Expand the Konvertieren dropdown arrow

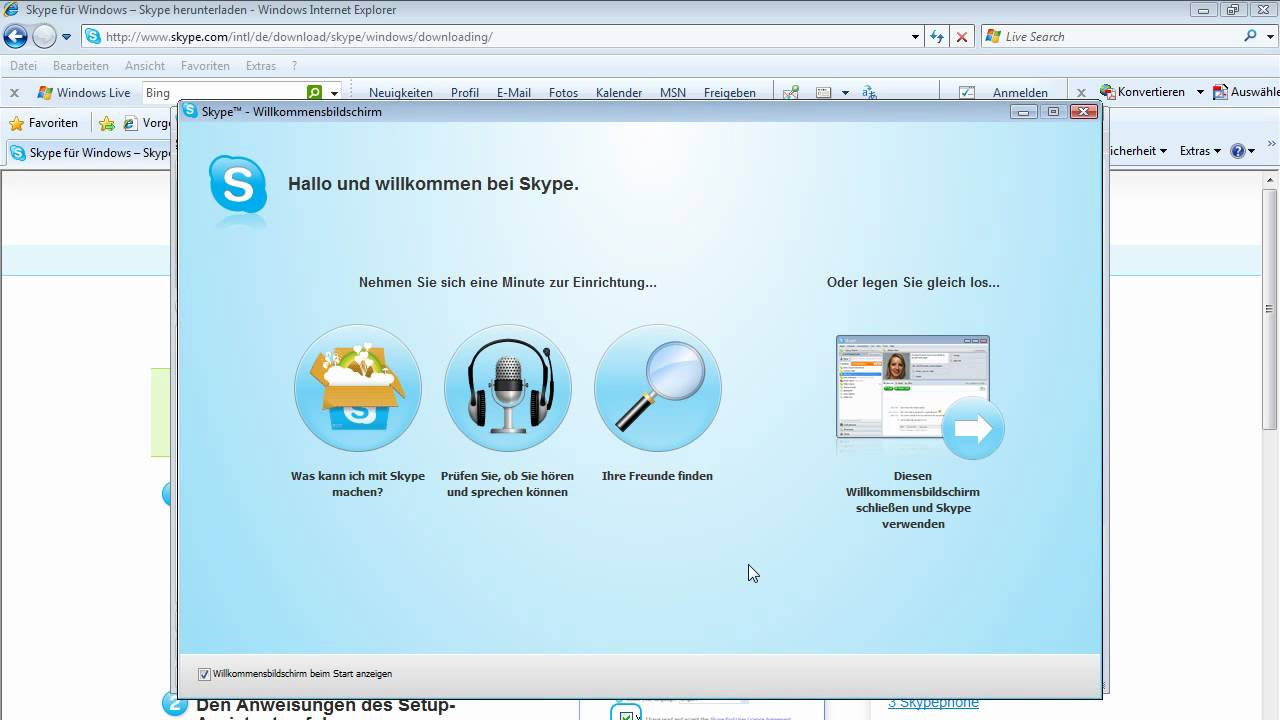[x=1200, y=92]
